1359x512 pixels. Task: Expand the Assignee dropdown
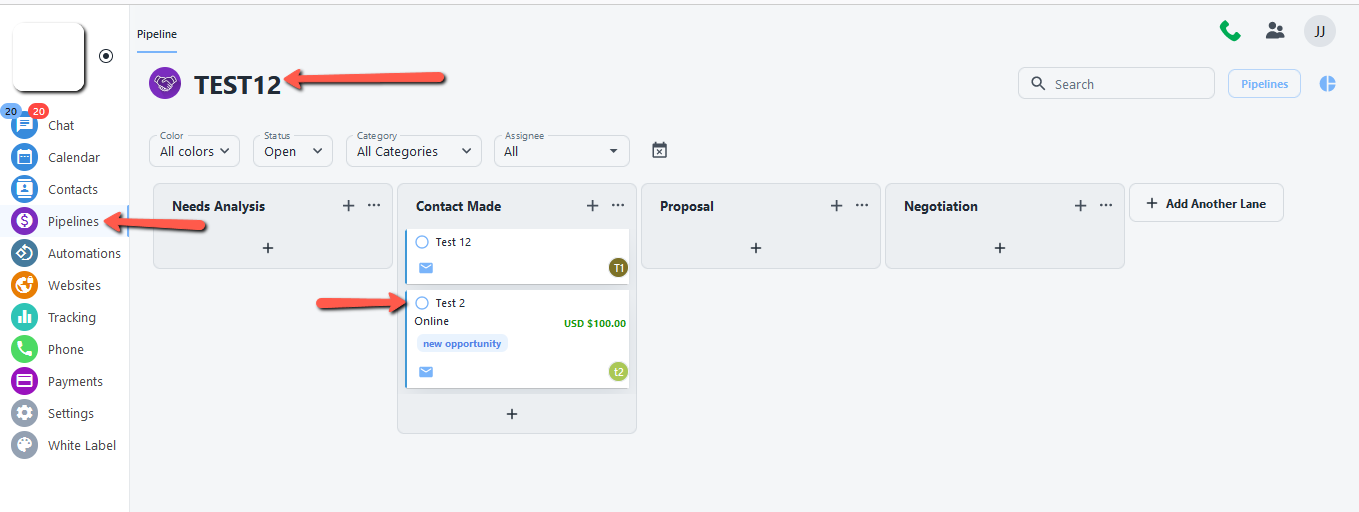[x=561, y=151]
